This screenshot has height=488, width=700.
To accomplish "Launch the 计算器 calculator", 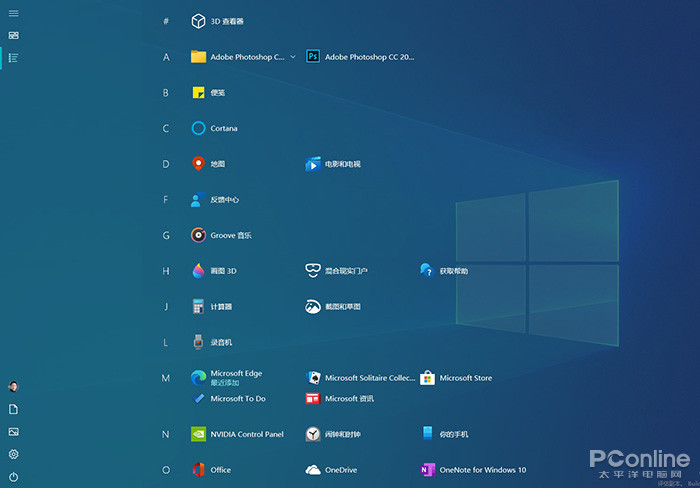I will tap(212, 306).
